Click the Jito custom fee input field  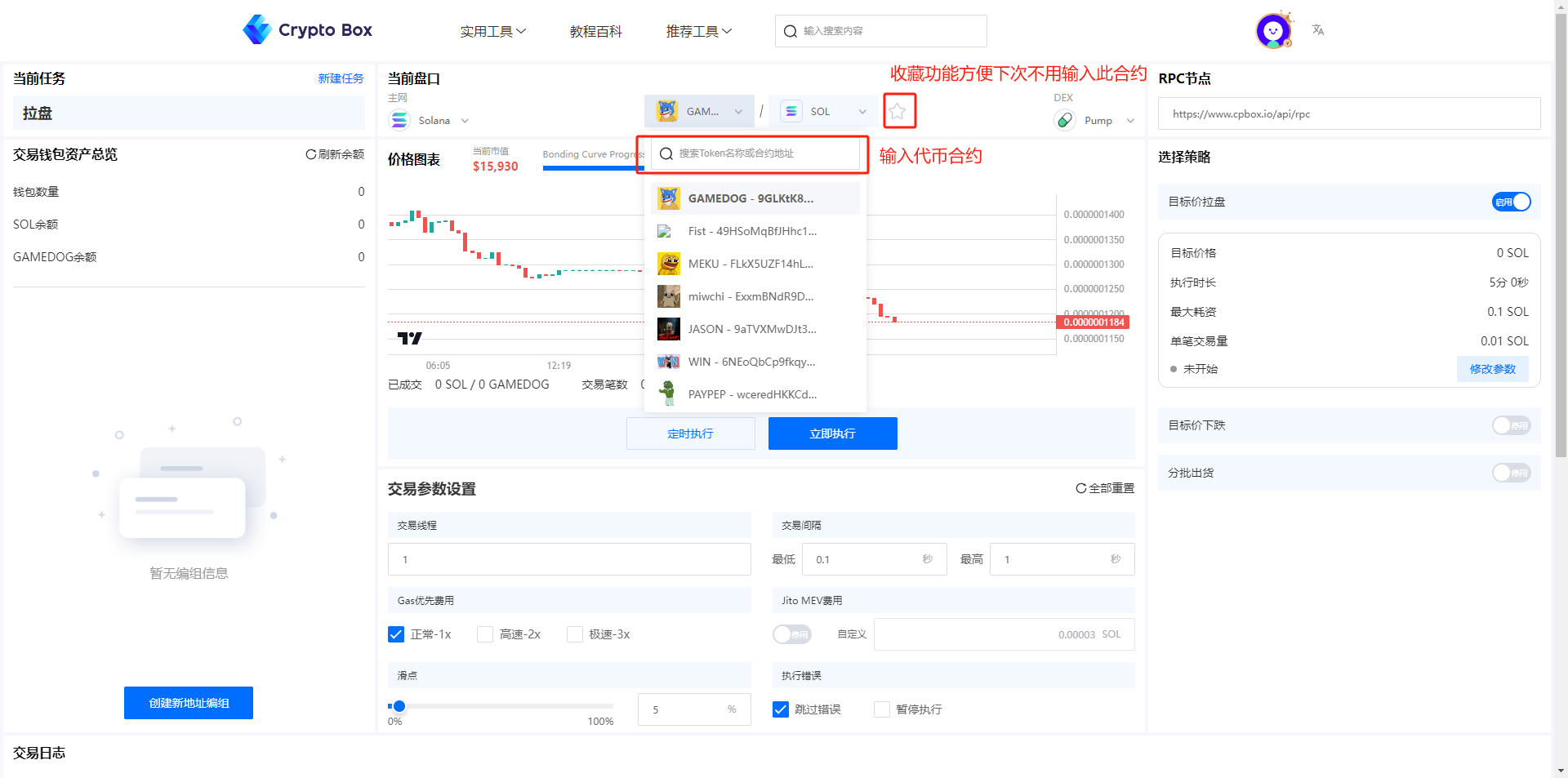coord(1004,634)
